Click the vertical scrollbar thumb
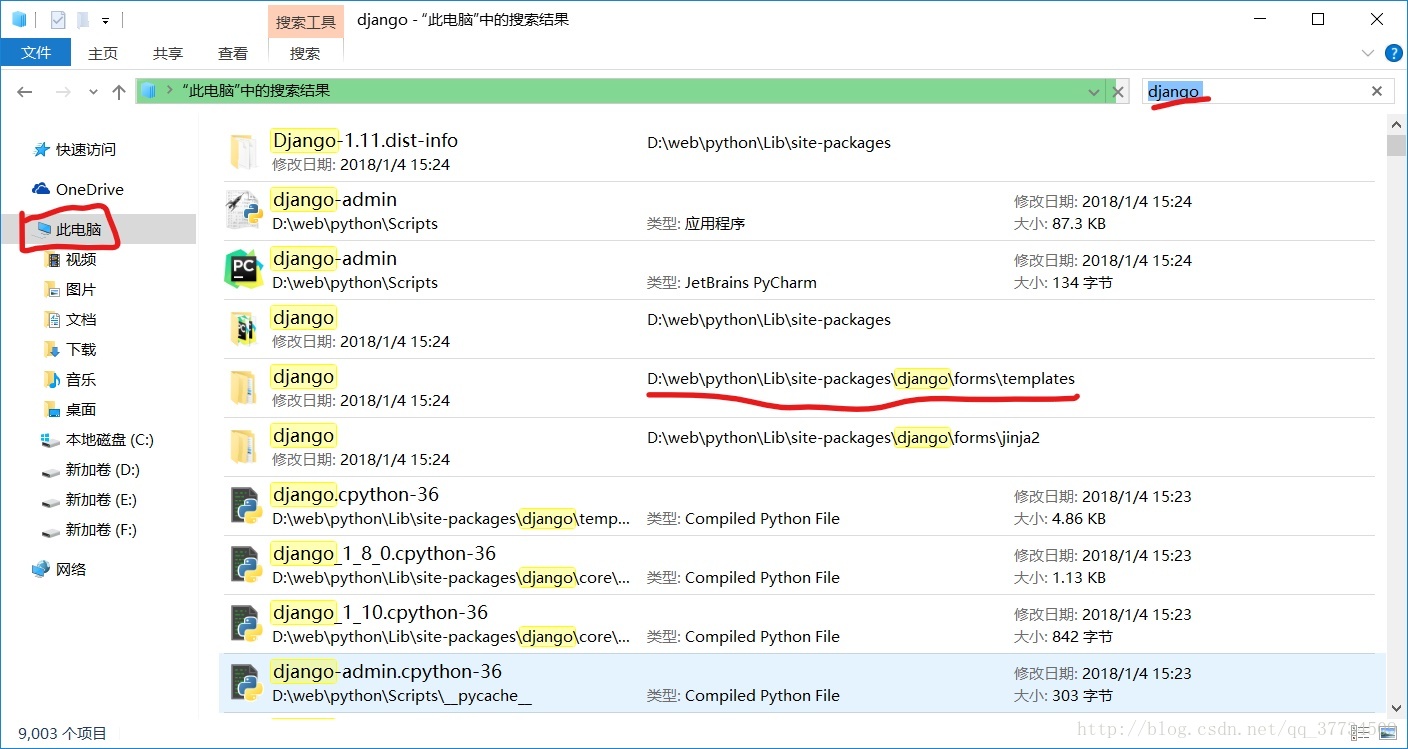 point(1397,145)
